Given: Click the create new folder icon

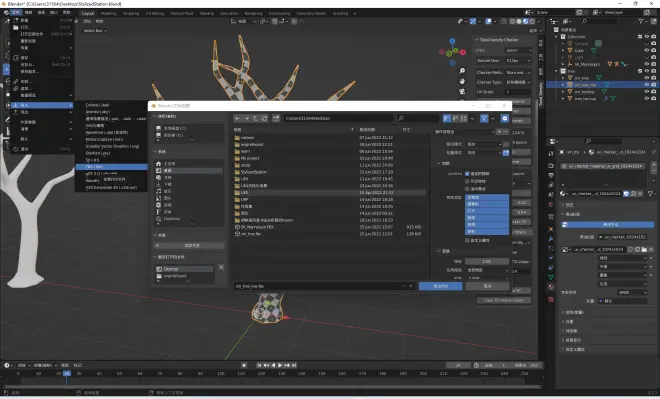Looking at the screenshot, I should pos(276,119).
